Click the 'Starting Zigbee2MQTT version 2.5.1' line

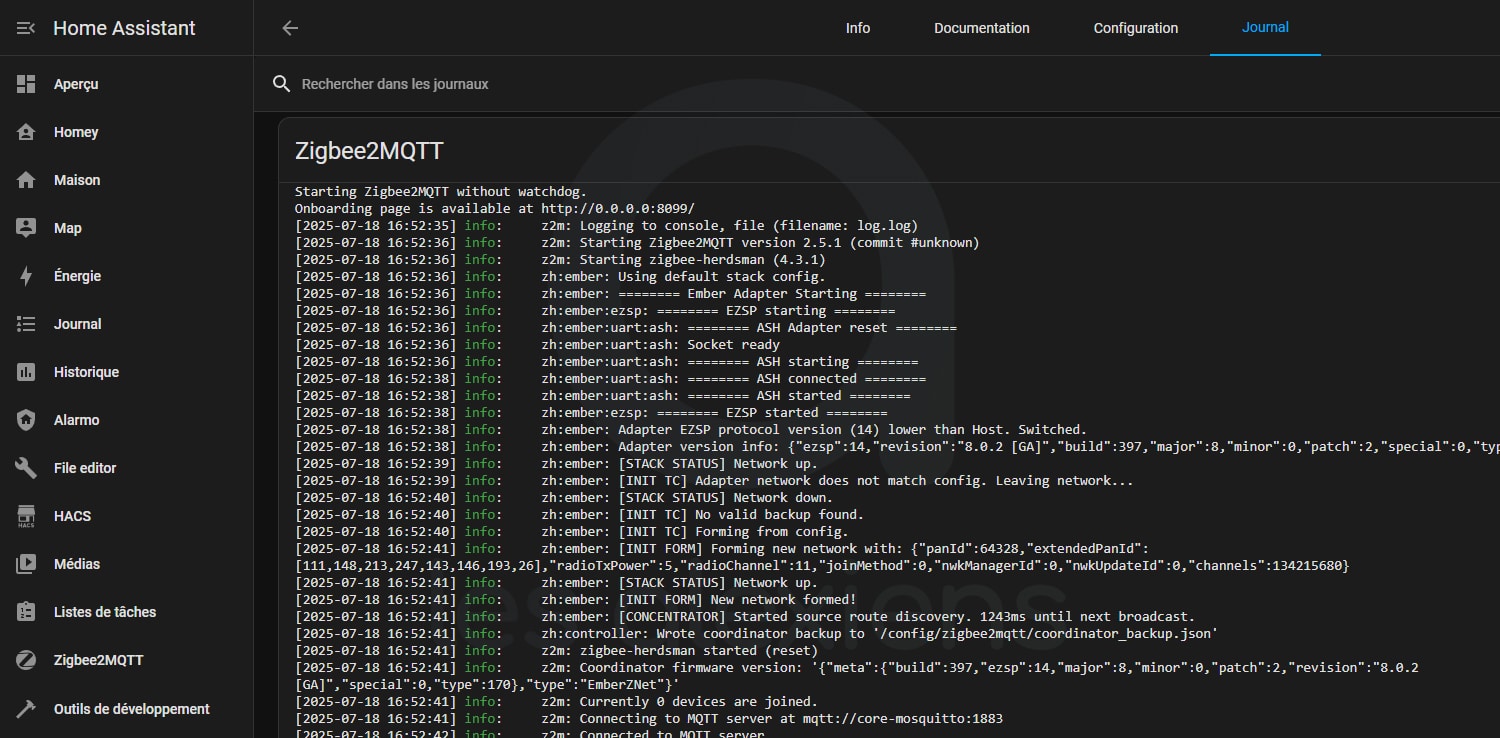[637, 242]
